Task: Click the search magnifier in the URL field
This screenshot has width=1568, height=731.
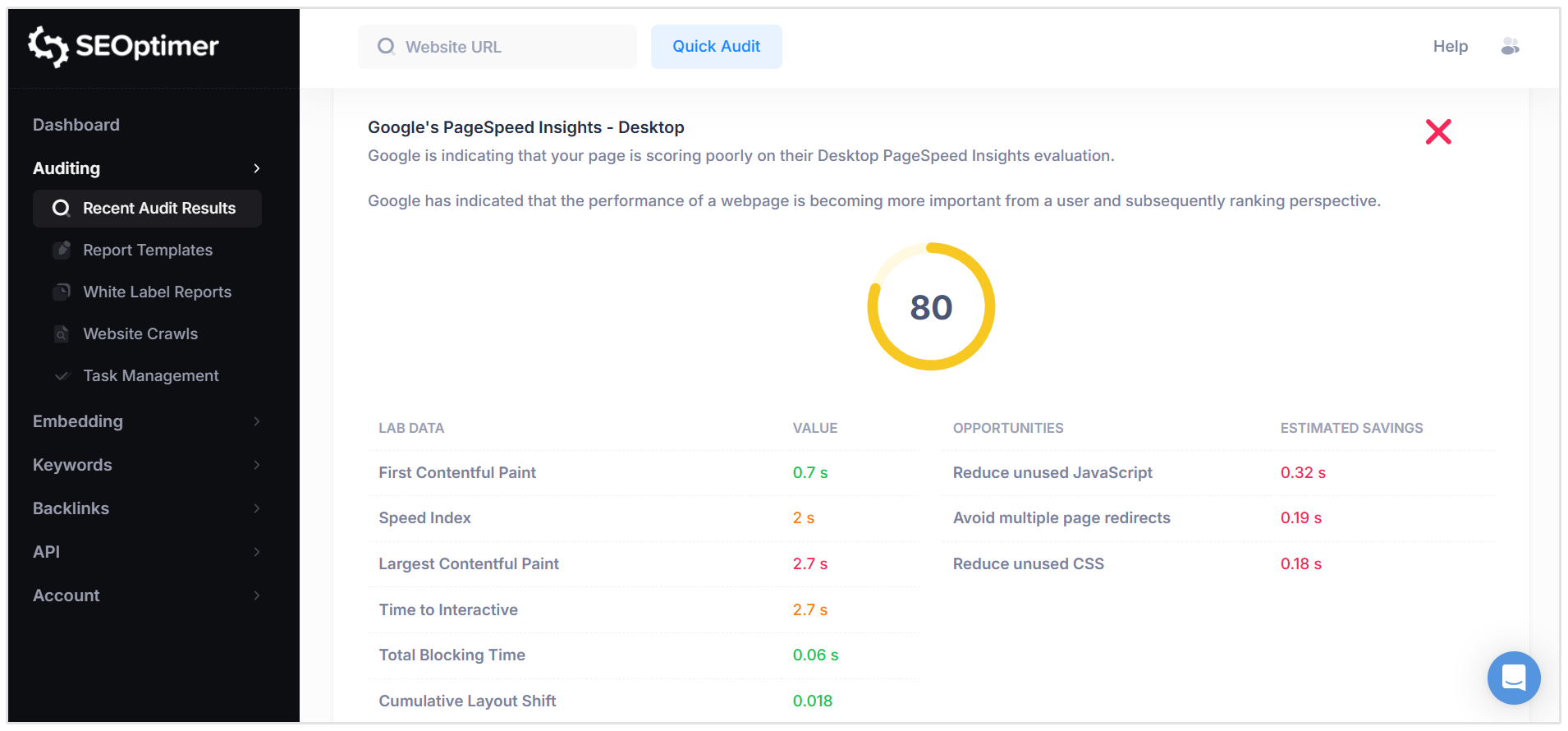Action: coord(386,47)
